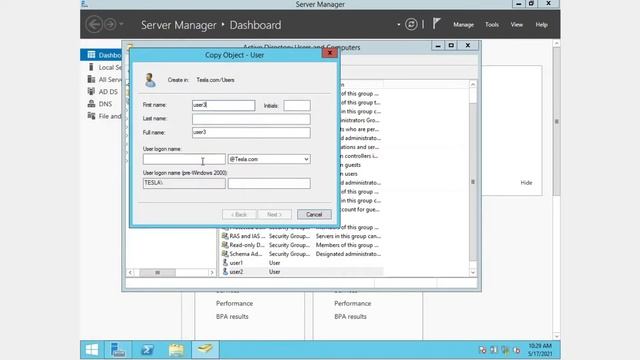Screen dimensions: 640x360
Task: Open the navigation history dropdown arrow
Action: pos(121,24)
